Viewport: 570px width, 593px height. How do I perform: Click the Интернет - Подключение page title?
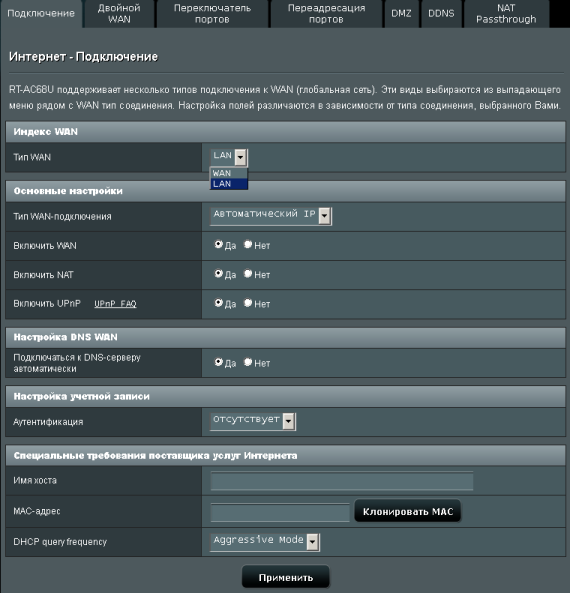[83, 57]
